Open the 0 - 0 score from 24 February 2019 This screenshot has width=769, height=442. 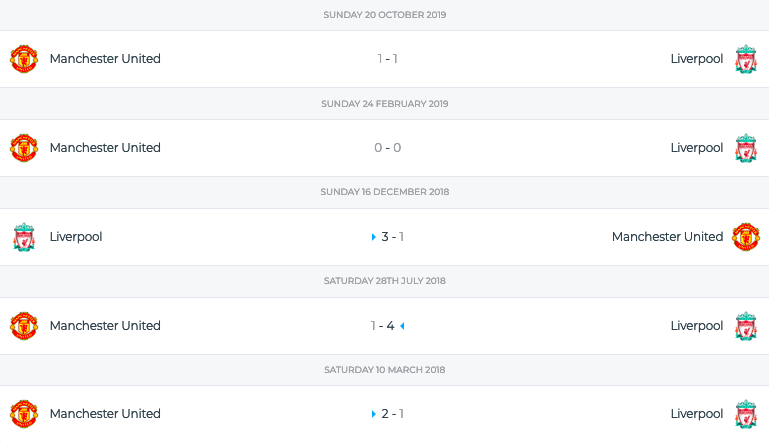pyautogui.click(x=387, y=148)
